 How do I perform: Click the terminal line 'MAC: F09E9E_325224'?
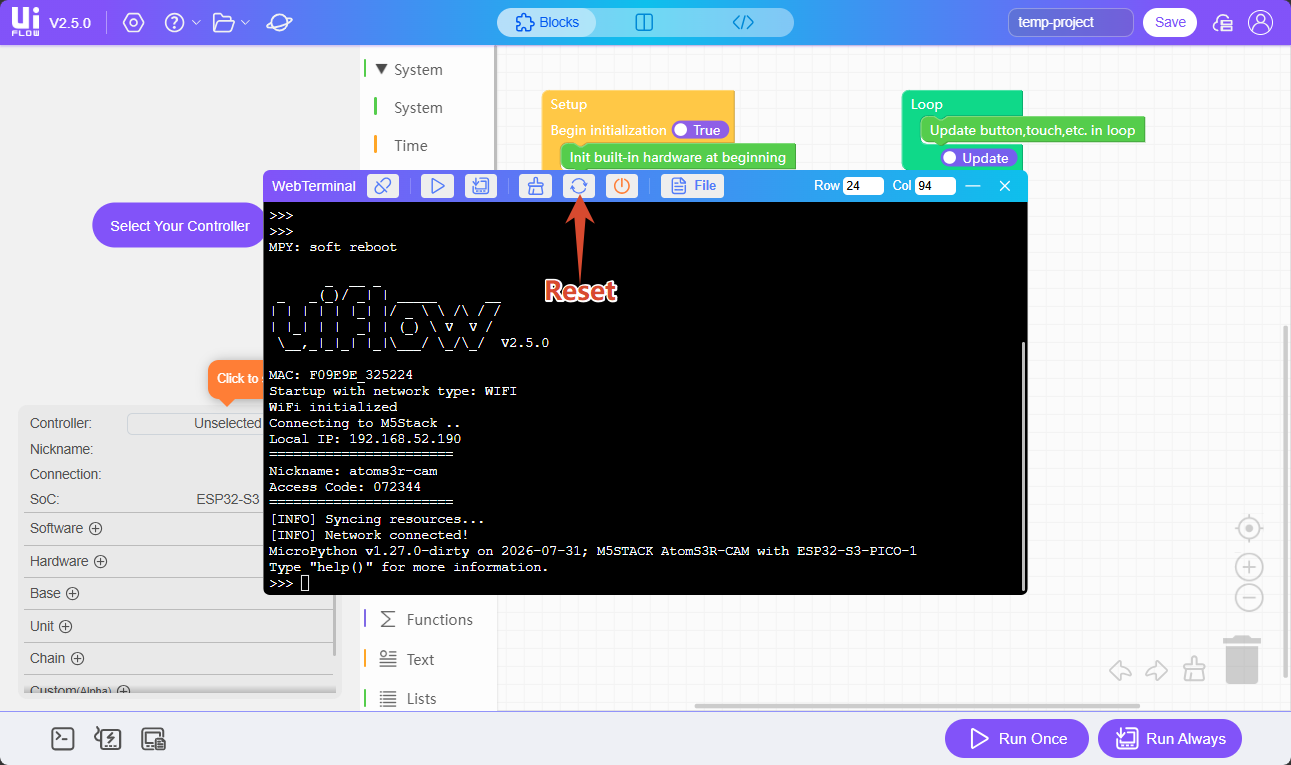coord(341,375)
